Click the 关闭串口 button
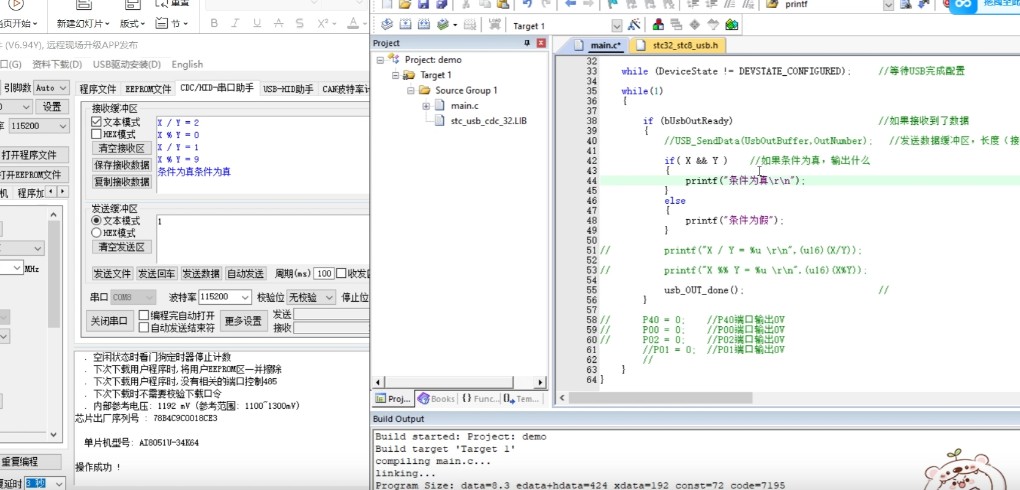1020x490 pixels. (110, 321)
